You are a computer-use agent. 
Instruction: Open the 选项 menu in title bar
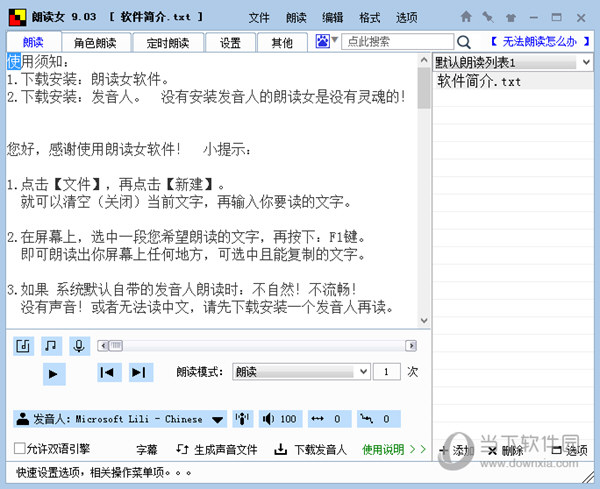[x=406, y=18]
